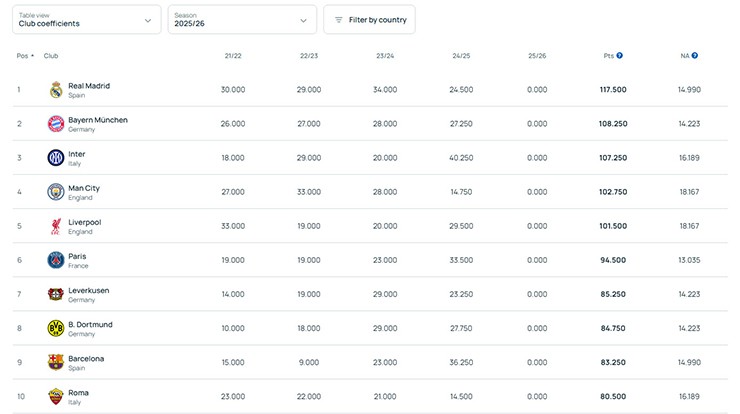The image size is (740, 414).
Task: Click the 21/22 column header
Action: pos(232,56)
